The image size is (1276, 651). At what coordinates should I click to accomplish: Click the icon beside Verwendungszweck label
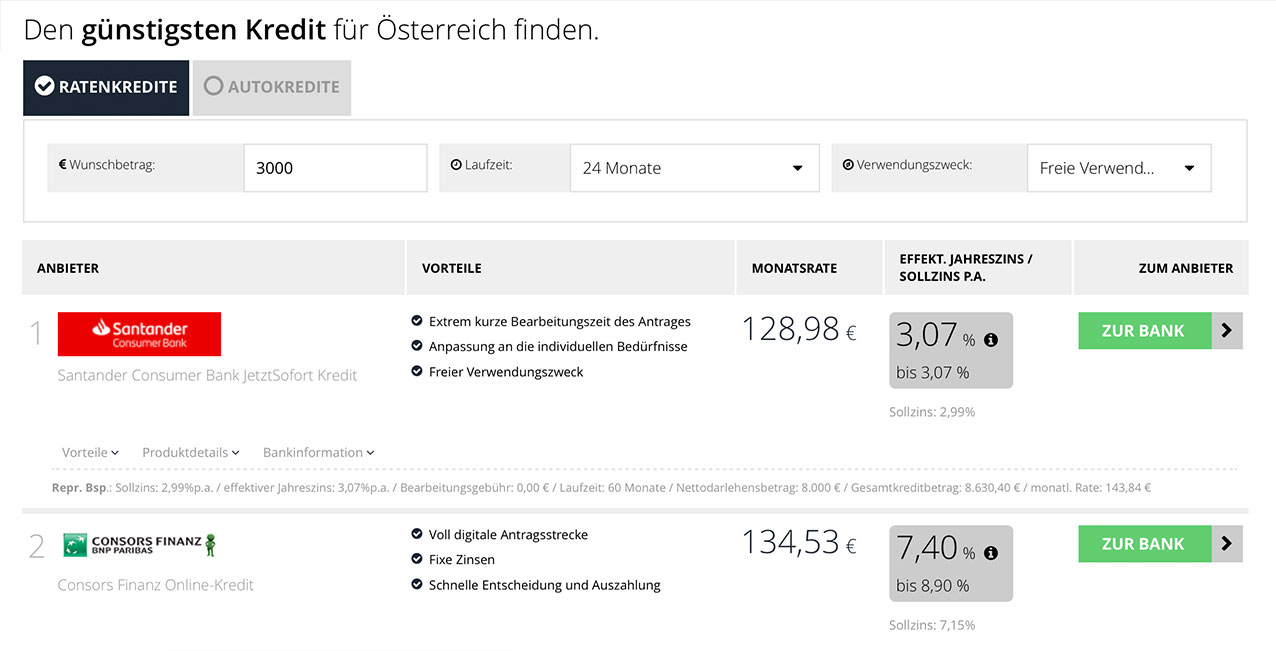point(848,165)
